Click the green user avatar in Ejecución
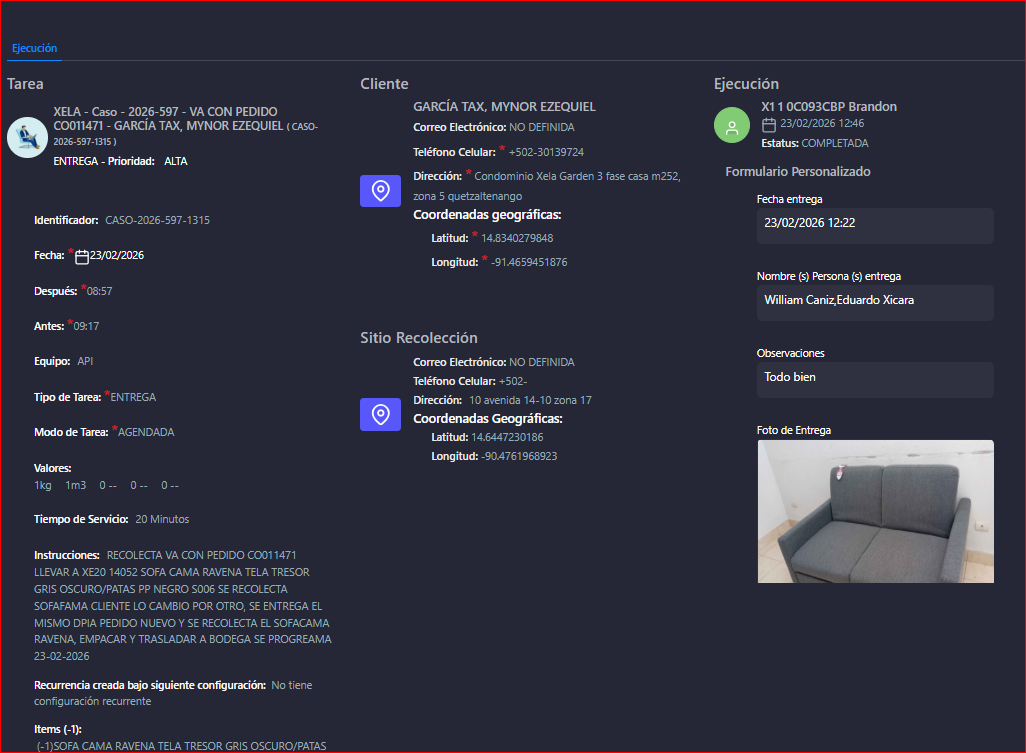1026x753 pixels. tap(732, 125)
